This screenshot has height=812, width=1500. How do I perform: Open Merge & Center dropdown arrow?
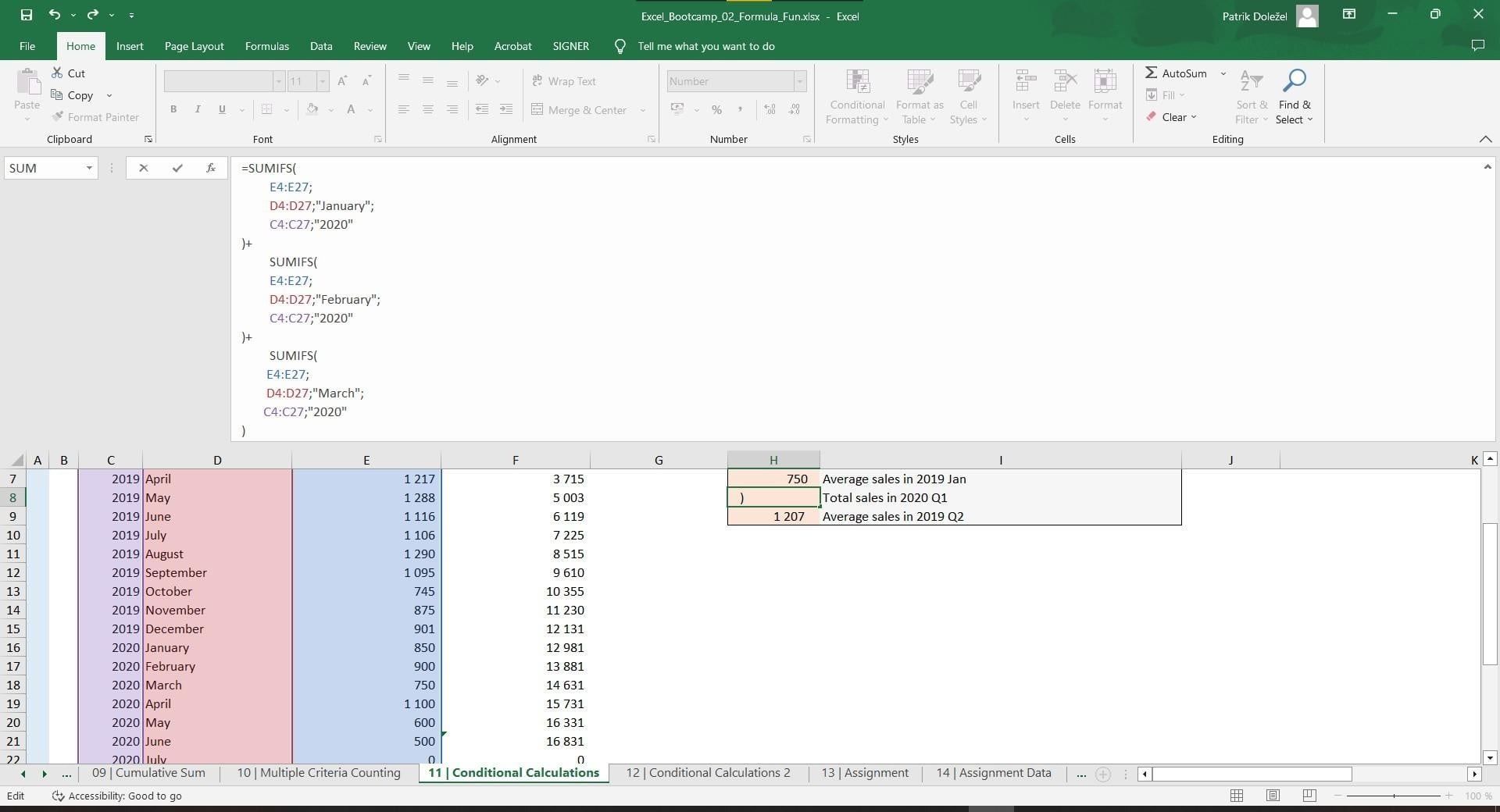(643, 110)
